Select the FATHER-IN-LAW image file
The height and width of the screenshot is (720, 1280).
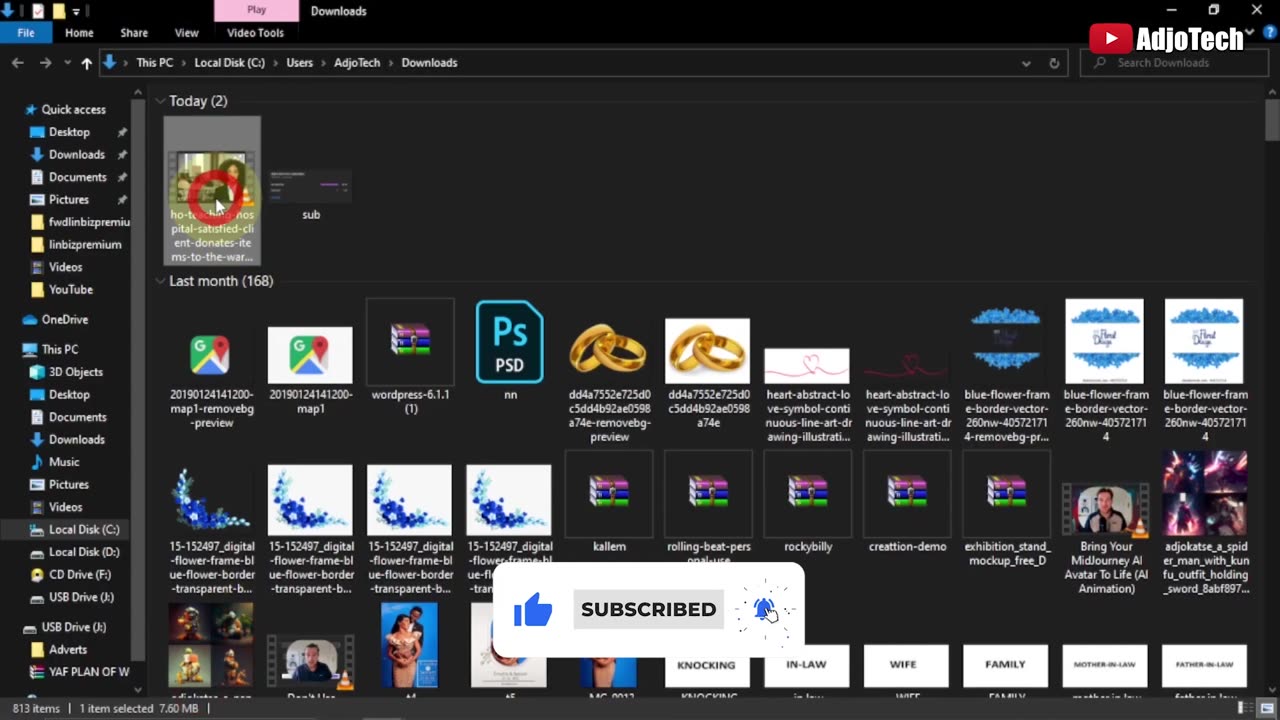tap(1204, 671)
